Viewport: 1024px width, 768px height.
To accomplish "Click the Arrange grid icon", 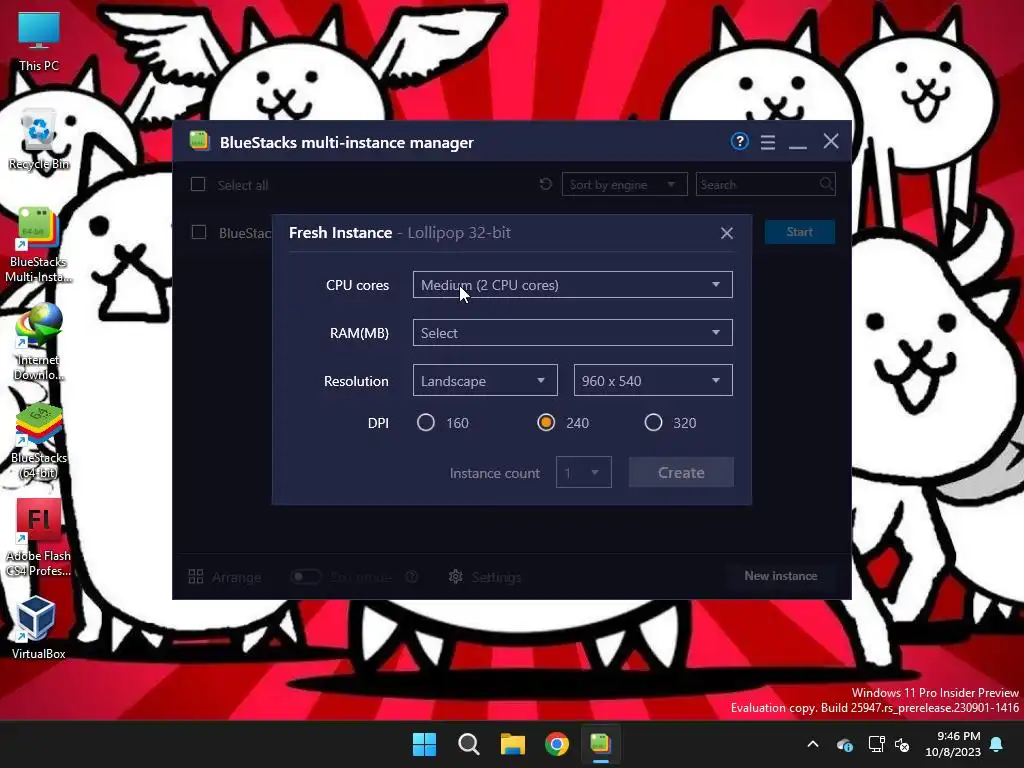I will tap(196, 576).
